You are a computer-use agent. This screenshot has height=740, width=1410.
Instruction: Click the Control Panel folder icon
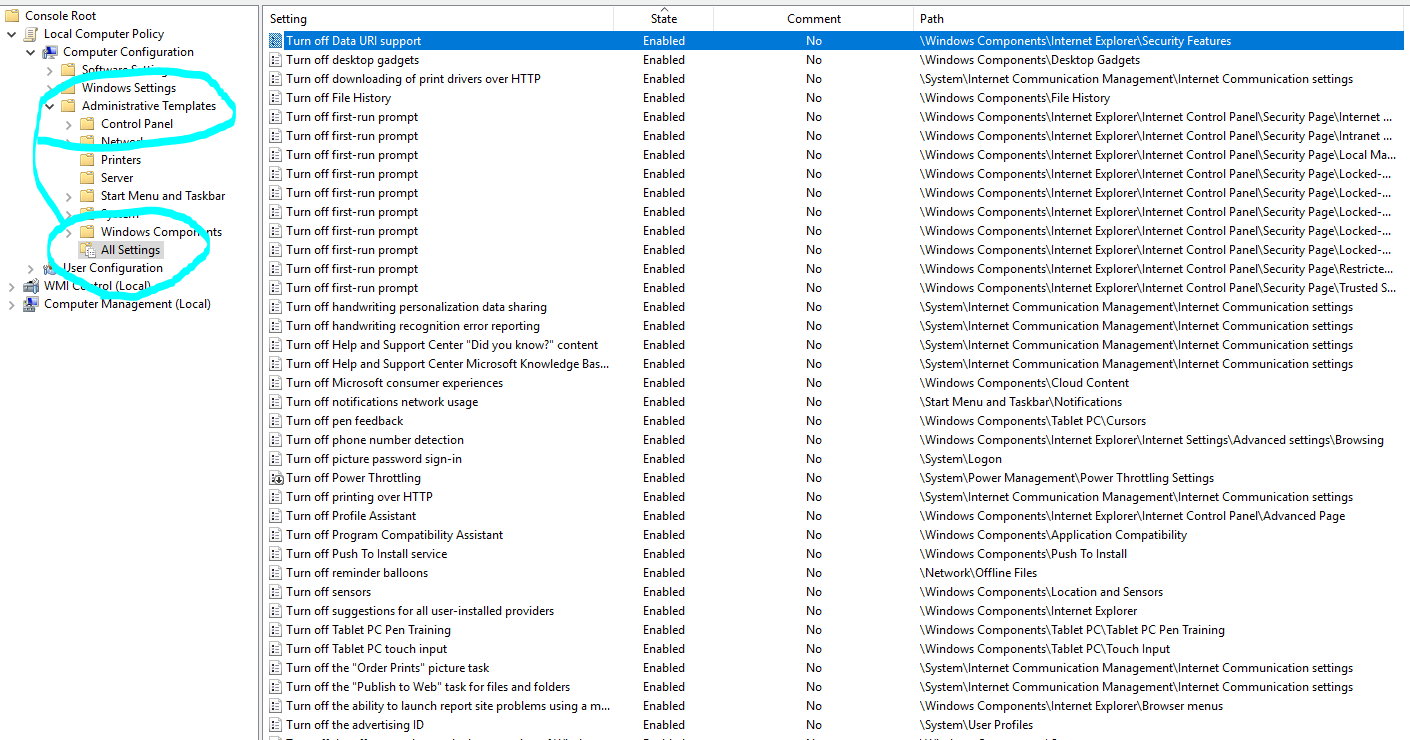pyautogui.click(x=88, y=124)
